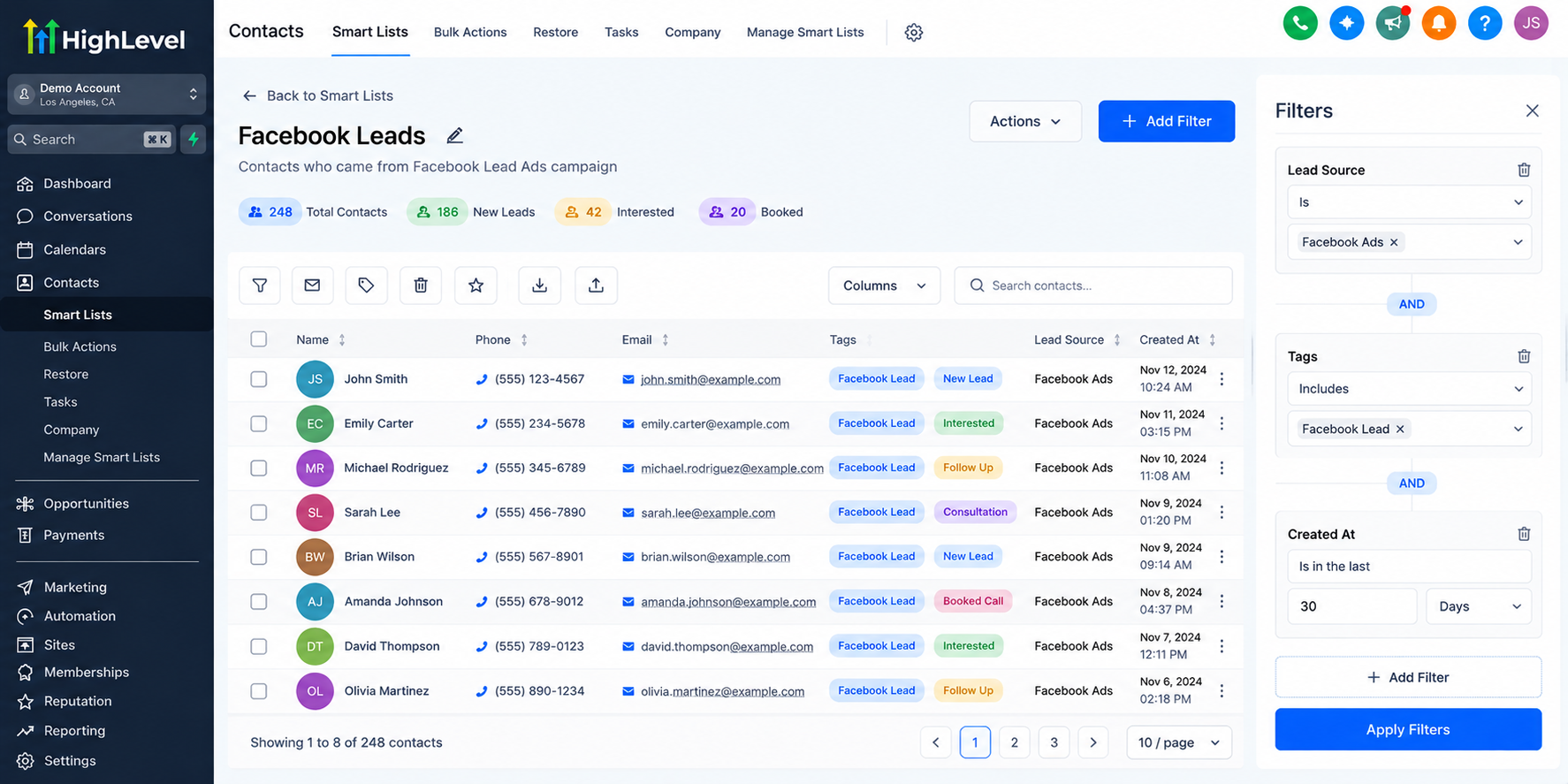Click the send email toolbar icon

312,285
